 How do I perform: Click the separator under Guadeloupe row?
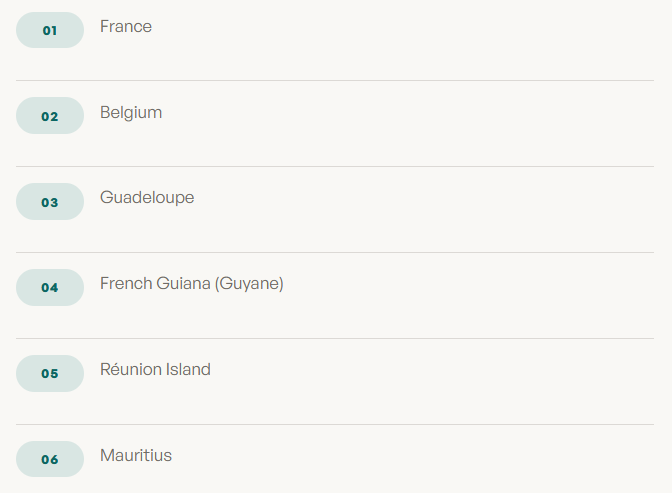tap(335, 253)
